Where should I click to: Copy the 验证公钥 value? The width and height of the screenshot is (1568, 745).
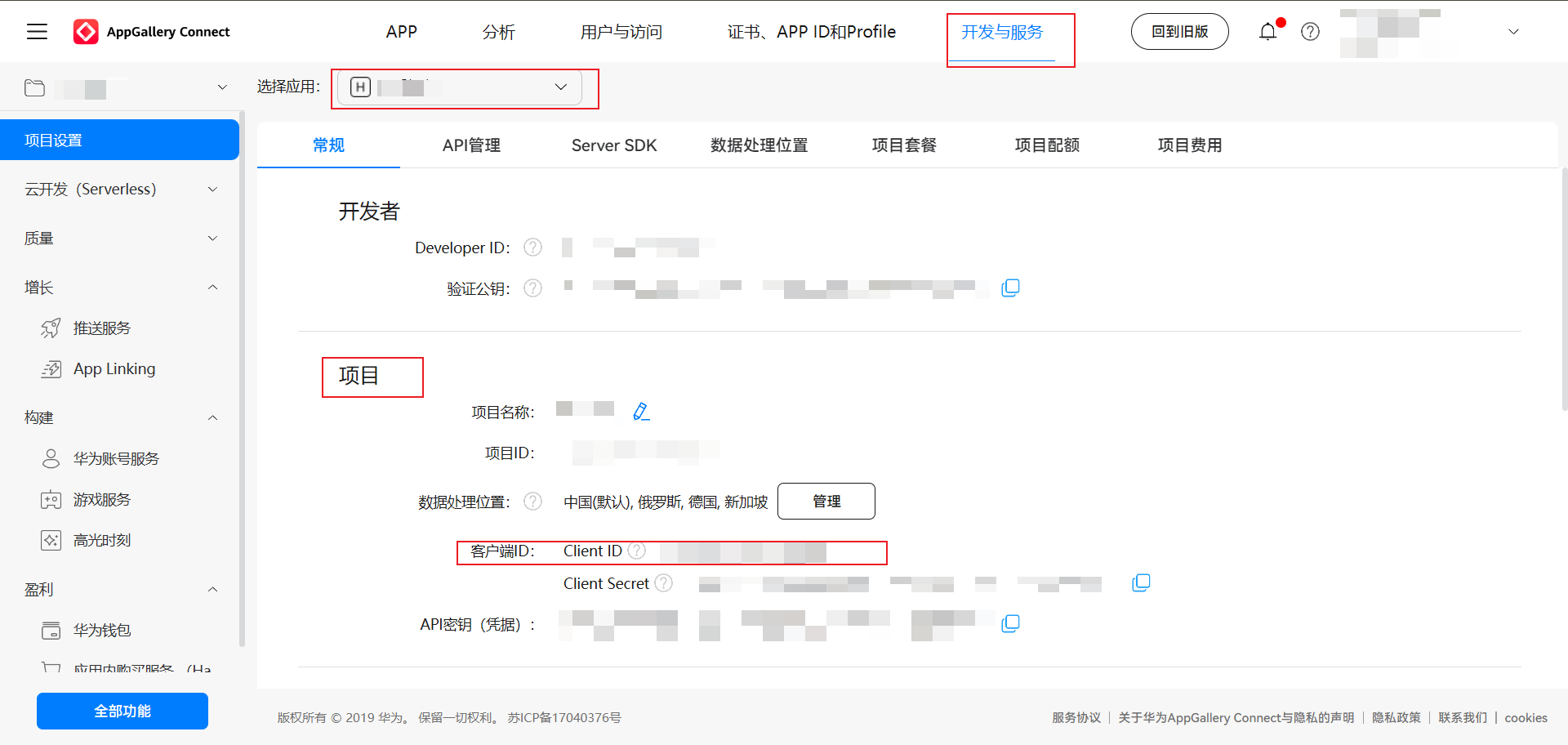(x=1010, y=288)
